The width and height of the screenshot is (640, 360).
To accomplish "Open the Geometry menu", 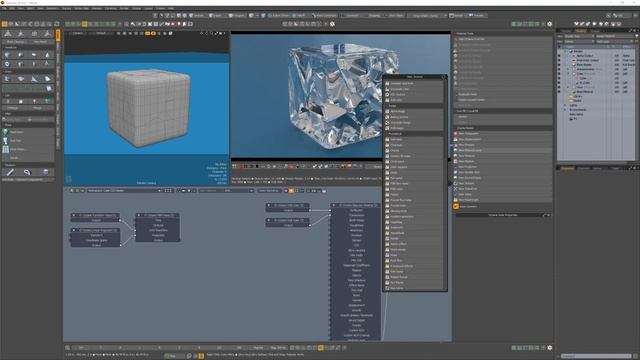I will point(52,8).
